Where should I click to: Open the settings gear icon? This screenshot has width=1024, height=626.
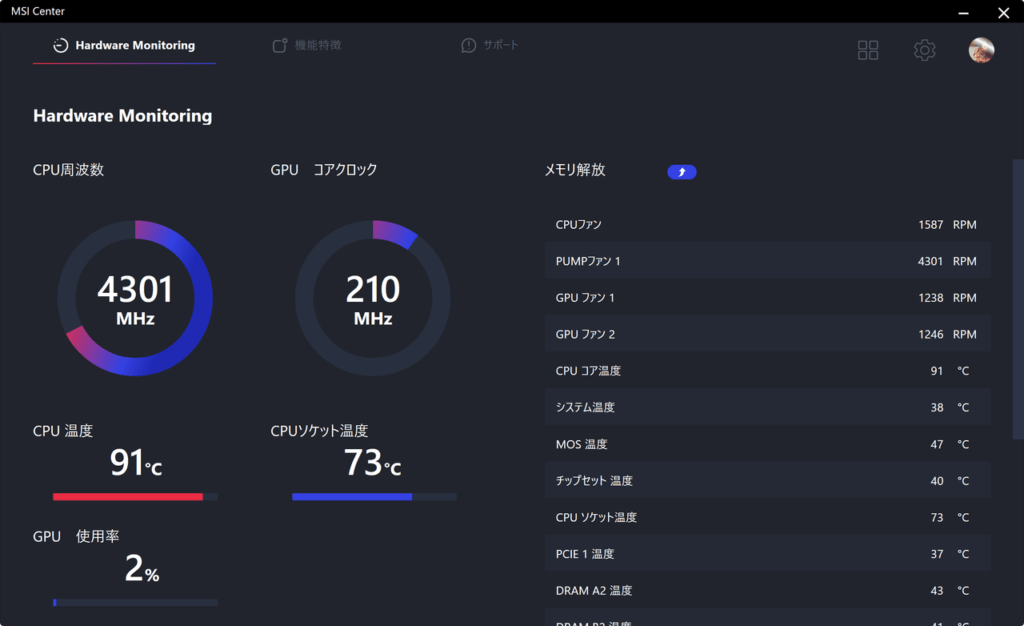click(924, 50)
